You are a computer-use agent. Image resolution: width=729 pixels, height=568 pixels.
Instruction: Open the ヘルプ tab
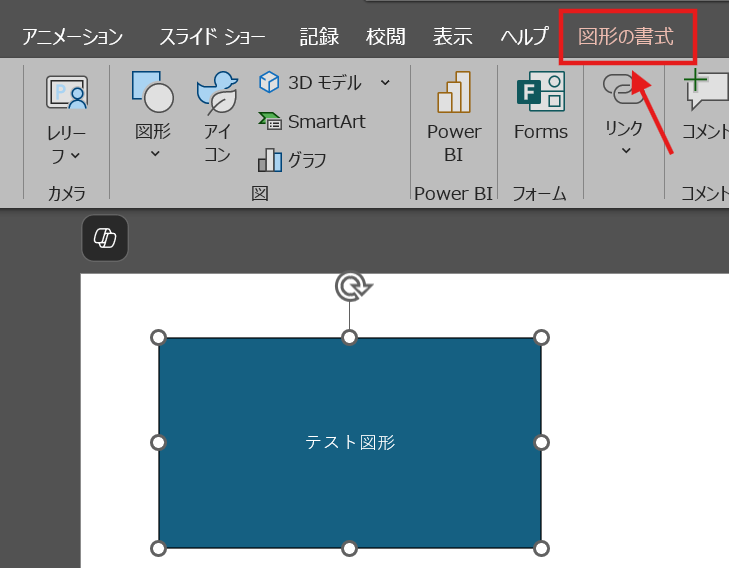pyautogui.click(x=524, y=37)
